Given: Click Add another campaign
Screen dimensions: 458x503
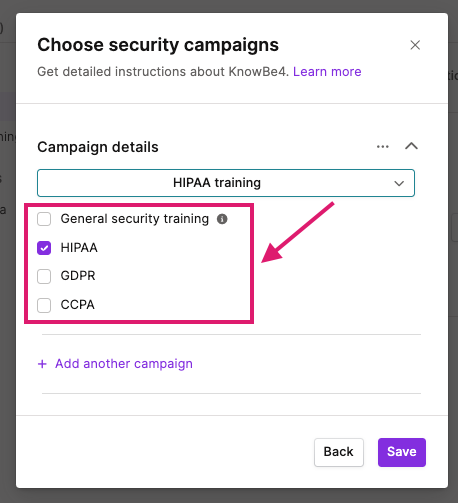Looking at the screenshot, I should pyautogui.click(x=115, y=364).
